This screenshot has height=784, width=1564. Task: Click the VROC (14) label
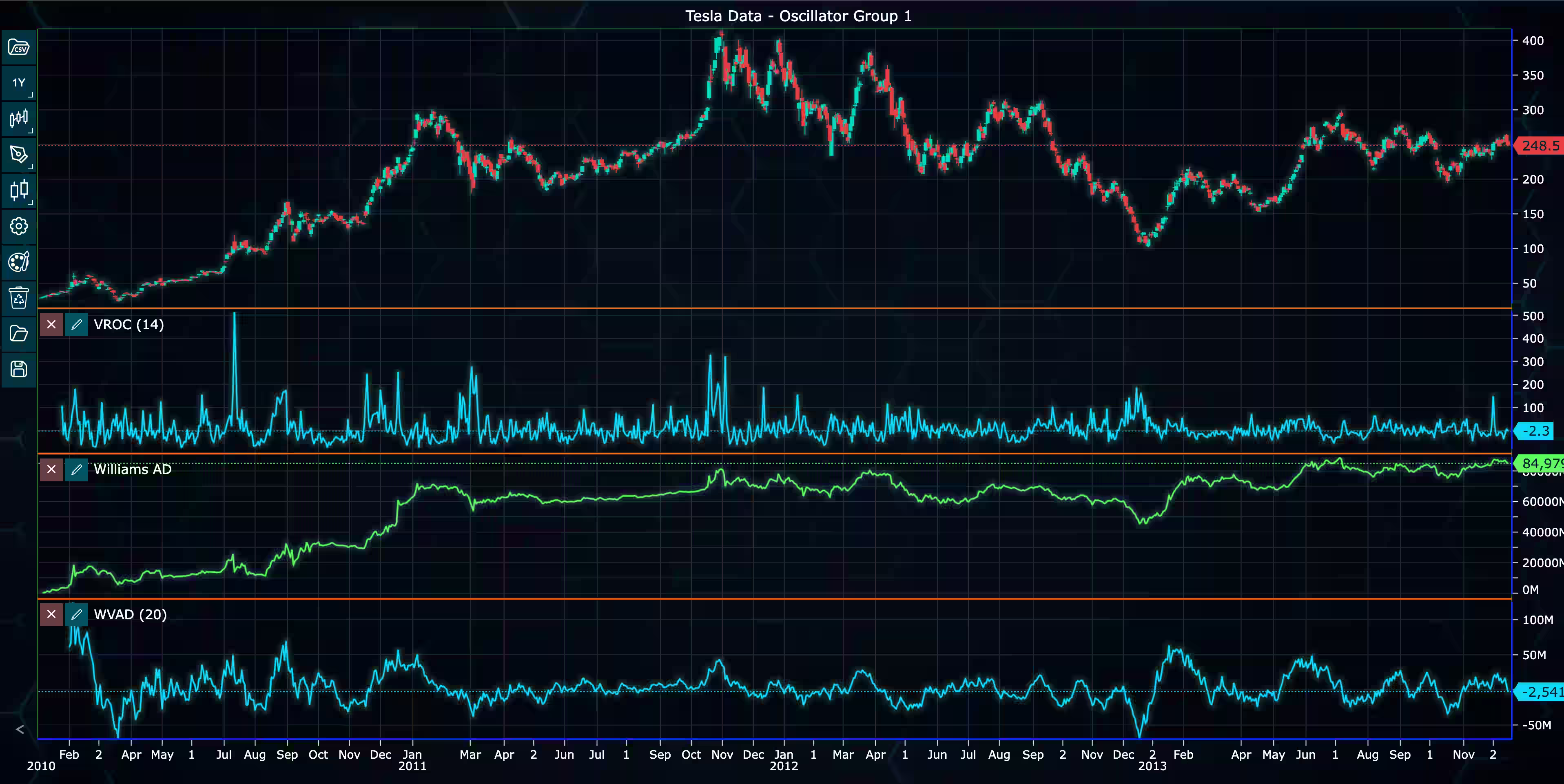pos(129,324)
